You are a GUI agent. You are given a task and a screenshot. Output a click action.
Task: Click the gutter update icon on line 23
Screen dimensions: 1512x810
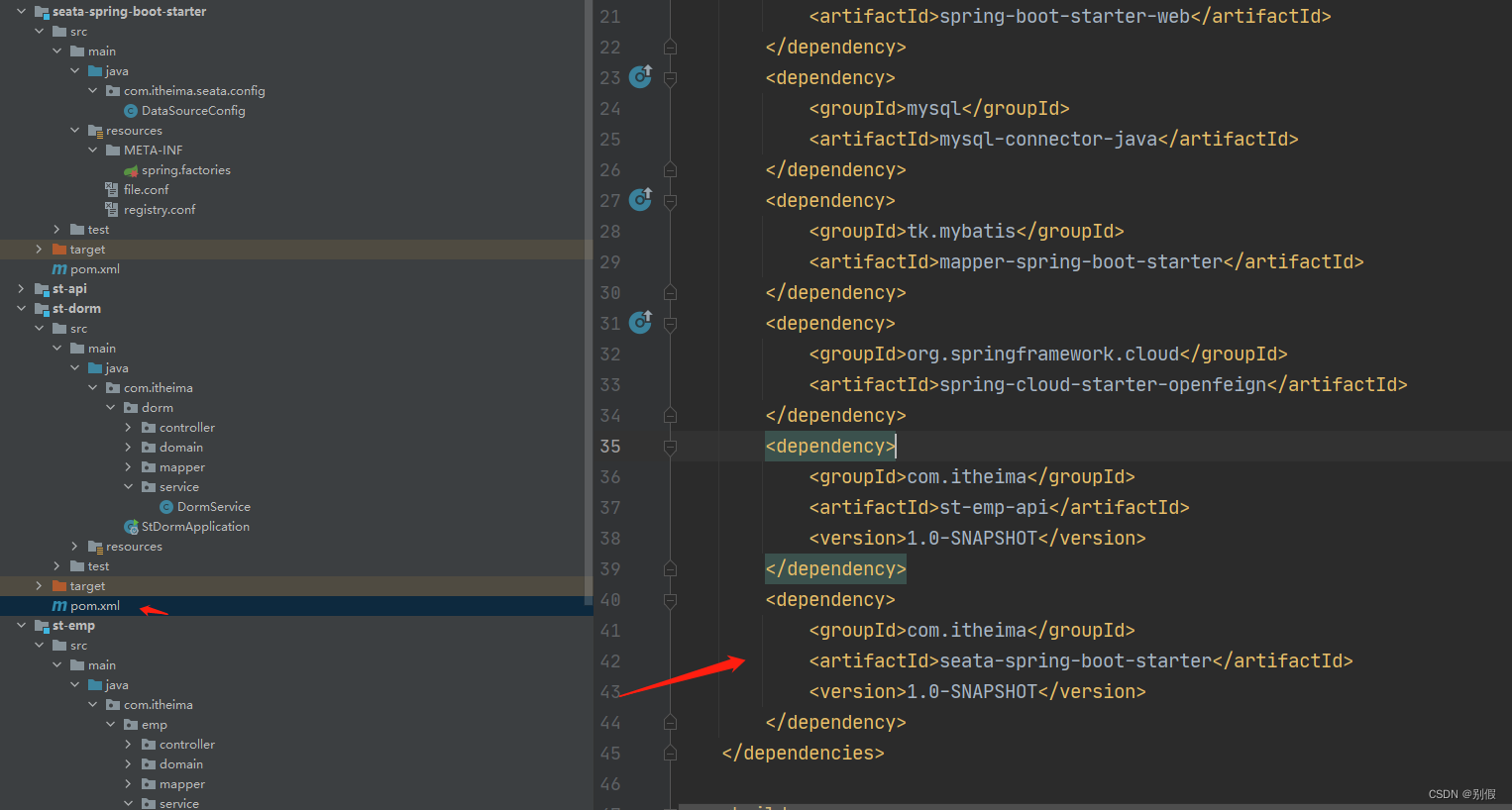pos(641,76)
